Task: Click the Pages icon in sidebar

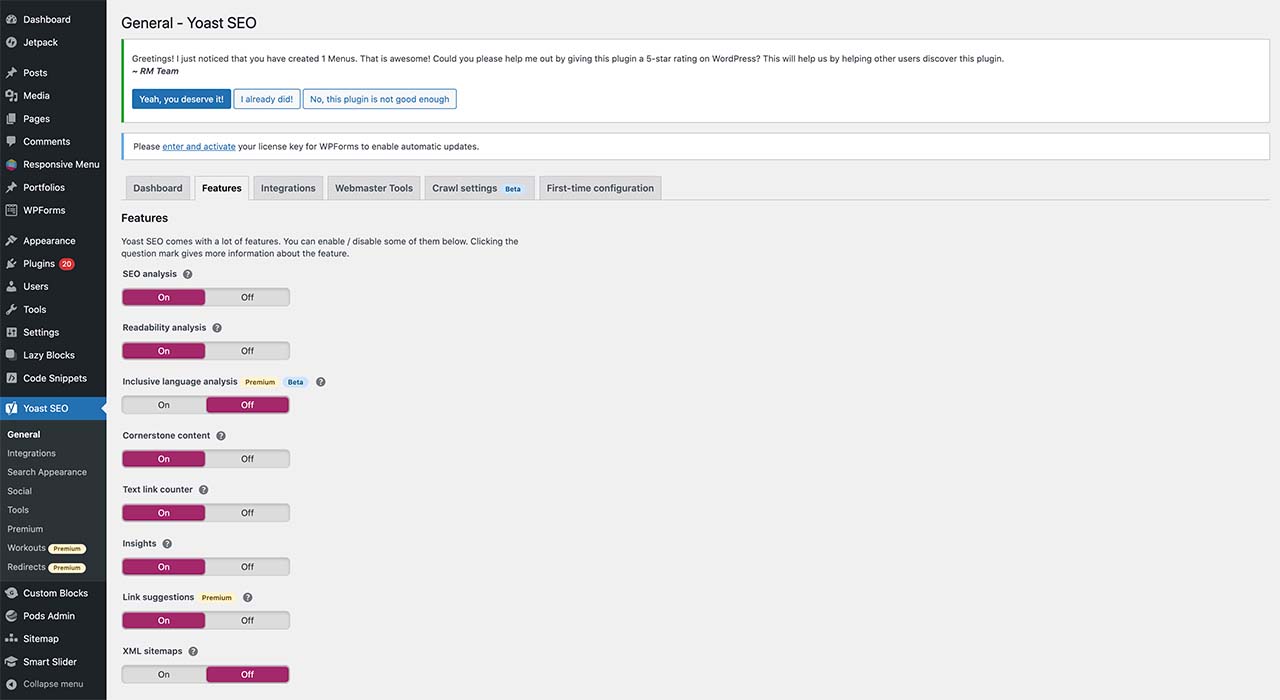Action: (x=11, y=119)
